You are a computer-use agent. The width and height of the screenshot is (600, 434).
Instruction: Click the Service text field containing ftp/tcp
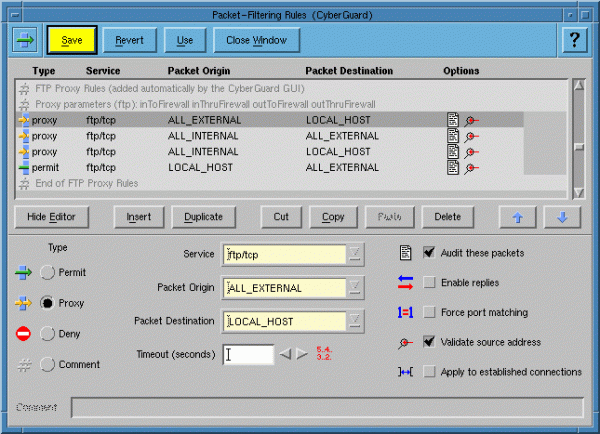(x=284, y=255)
